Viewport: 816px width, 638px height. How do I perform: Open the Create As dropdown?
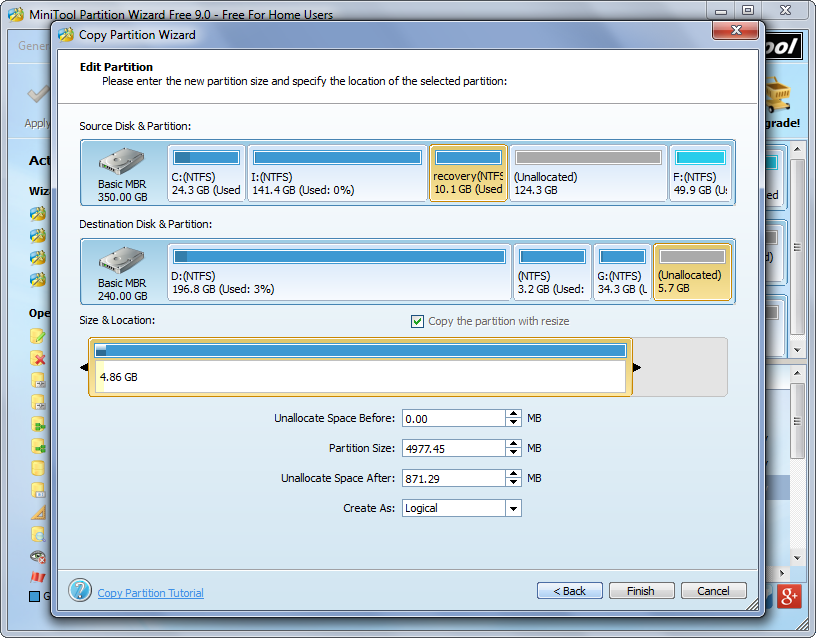[x=513, y=508]
